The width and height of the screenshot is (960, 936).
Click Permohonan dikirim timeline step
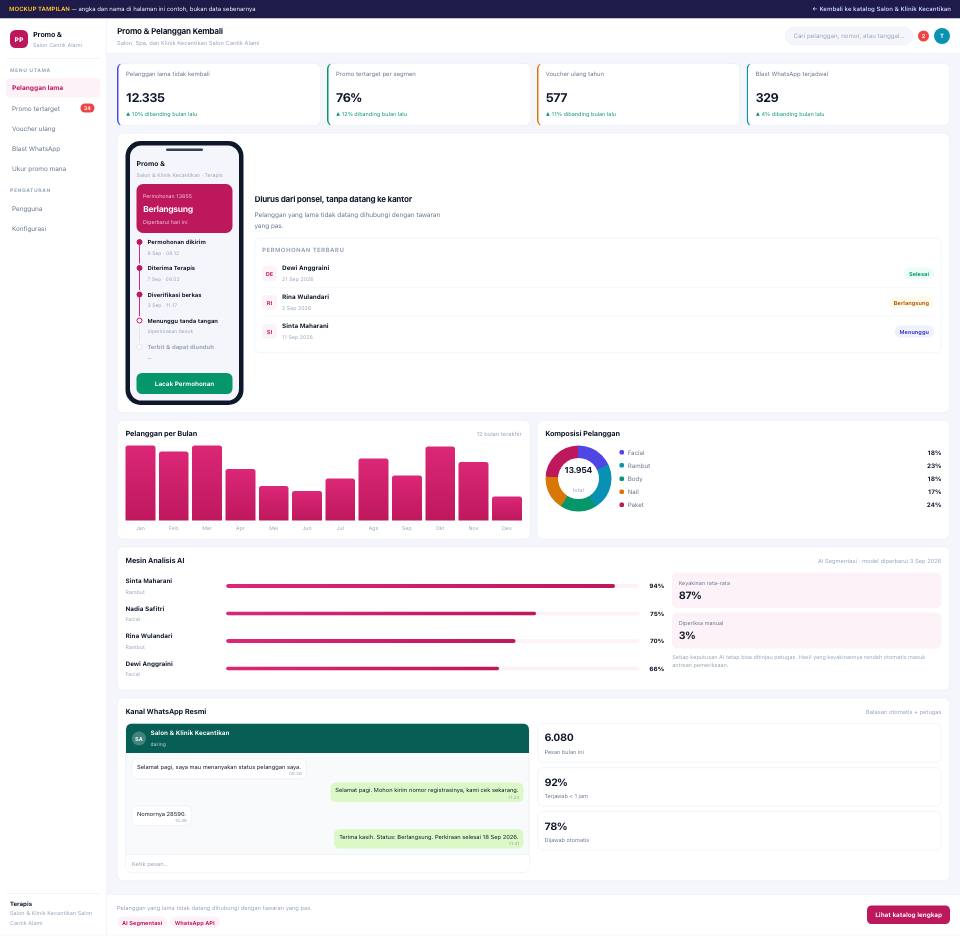pos(184,247)
